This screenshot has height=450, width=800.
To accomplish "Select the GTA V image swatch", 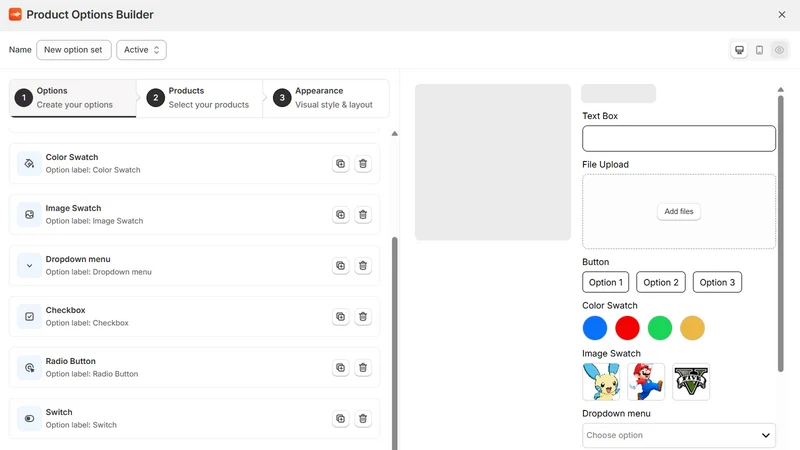I will tap(691, 382).
